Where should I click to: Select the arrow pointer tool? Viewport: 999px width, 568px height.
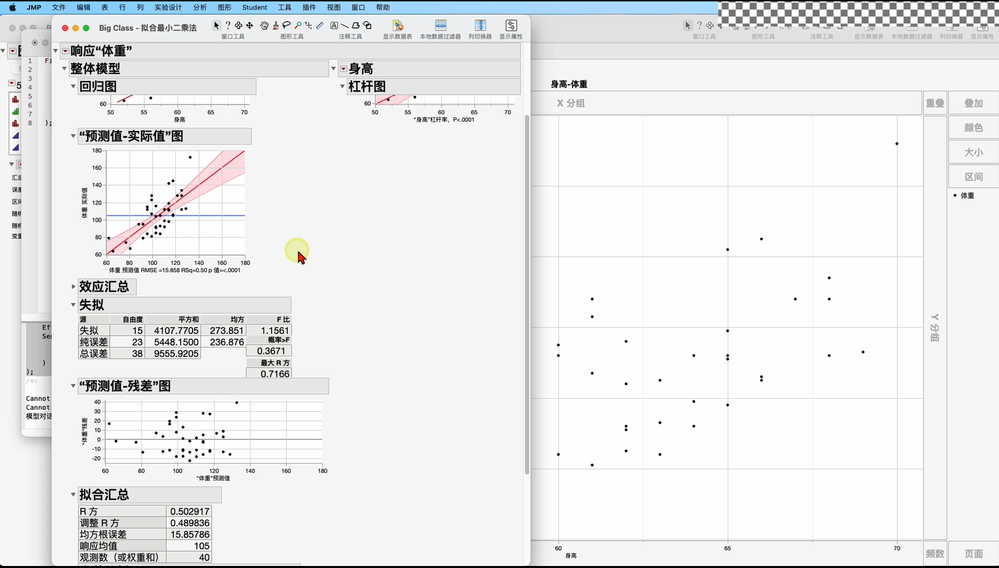(217, 25)
